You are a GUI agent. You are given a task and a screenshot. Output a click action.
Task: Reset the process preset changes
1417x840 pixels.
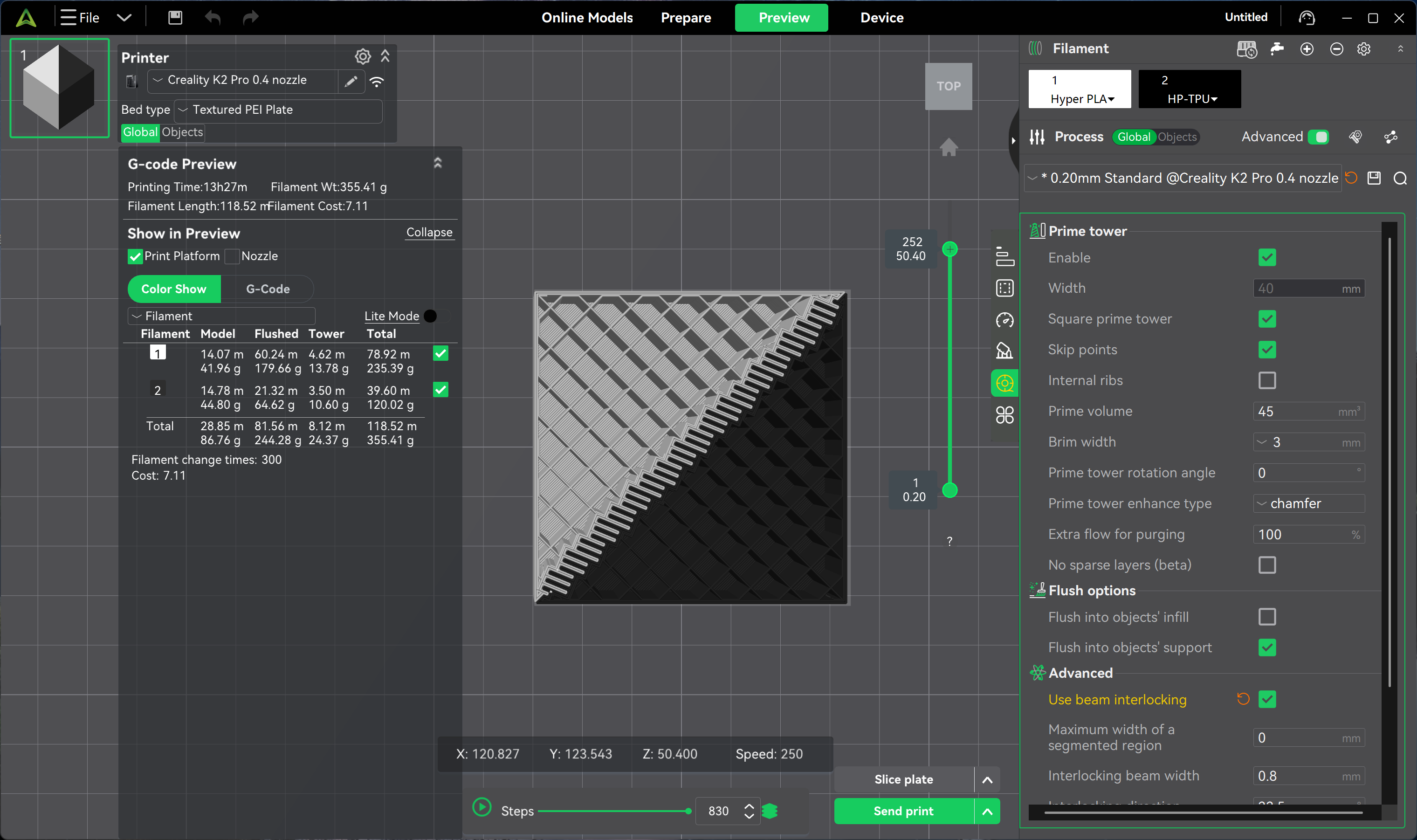[x=1351, y=178]
